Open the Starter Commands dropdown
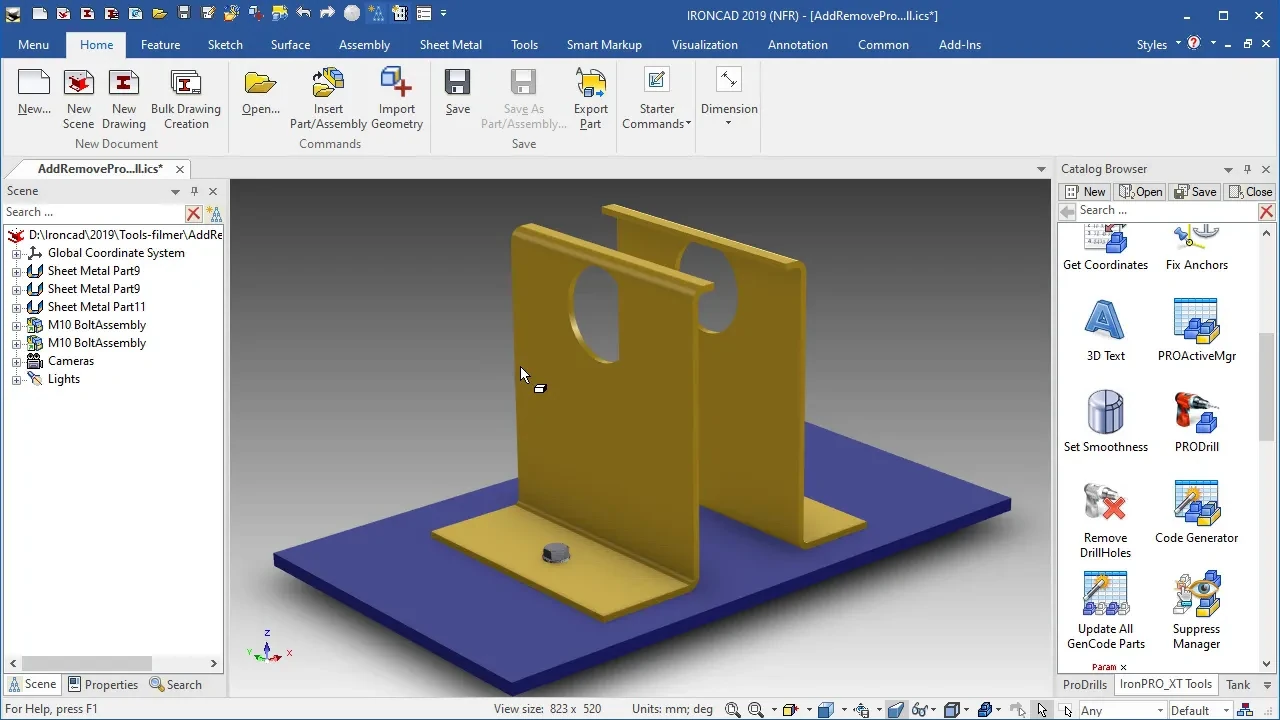 tap(657, 100)
